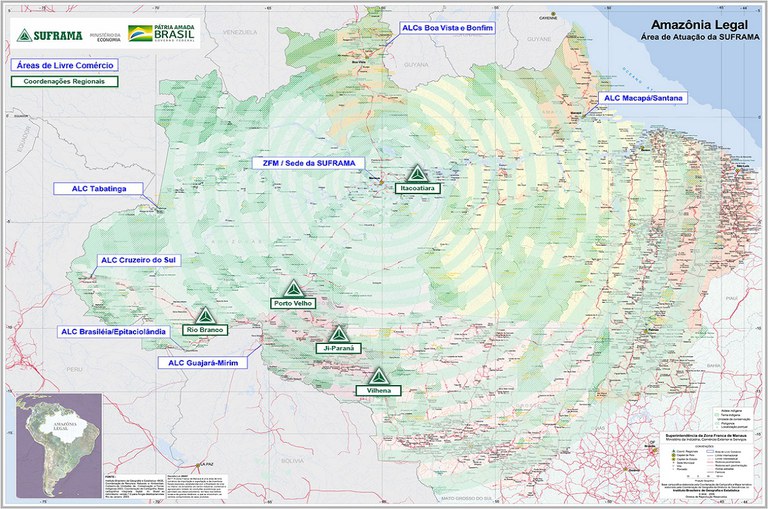Click the Pátria Amada Brasil logo
768x509 pixels.
[176, 35]
